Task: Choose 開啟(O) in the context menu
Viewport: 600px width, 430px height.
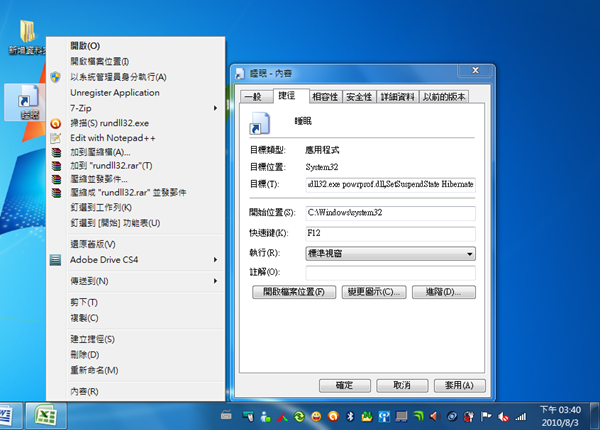Action: (x=135, y=46)
